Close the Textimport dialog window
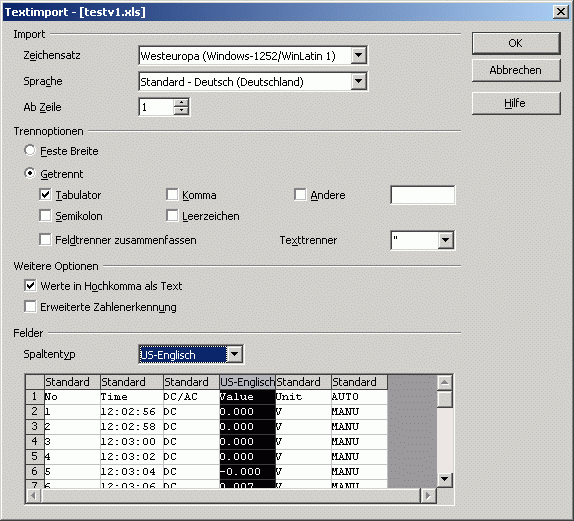This screenshot has height=521, width=574. click(x=561, y=12)
